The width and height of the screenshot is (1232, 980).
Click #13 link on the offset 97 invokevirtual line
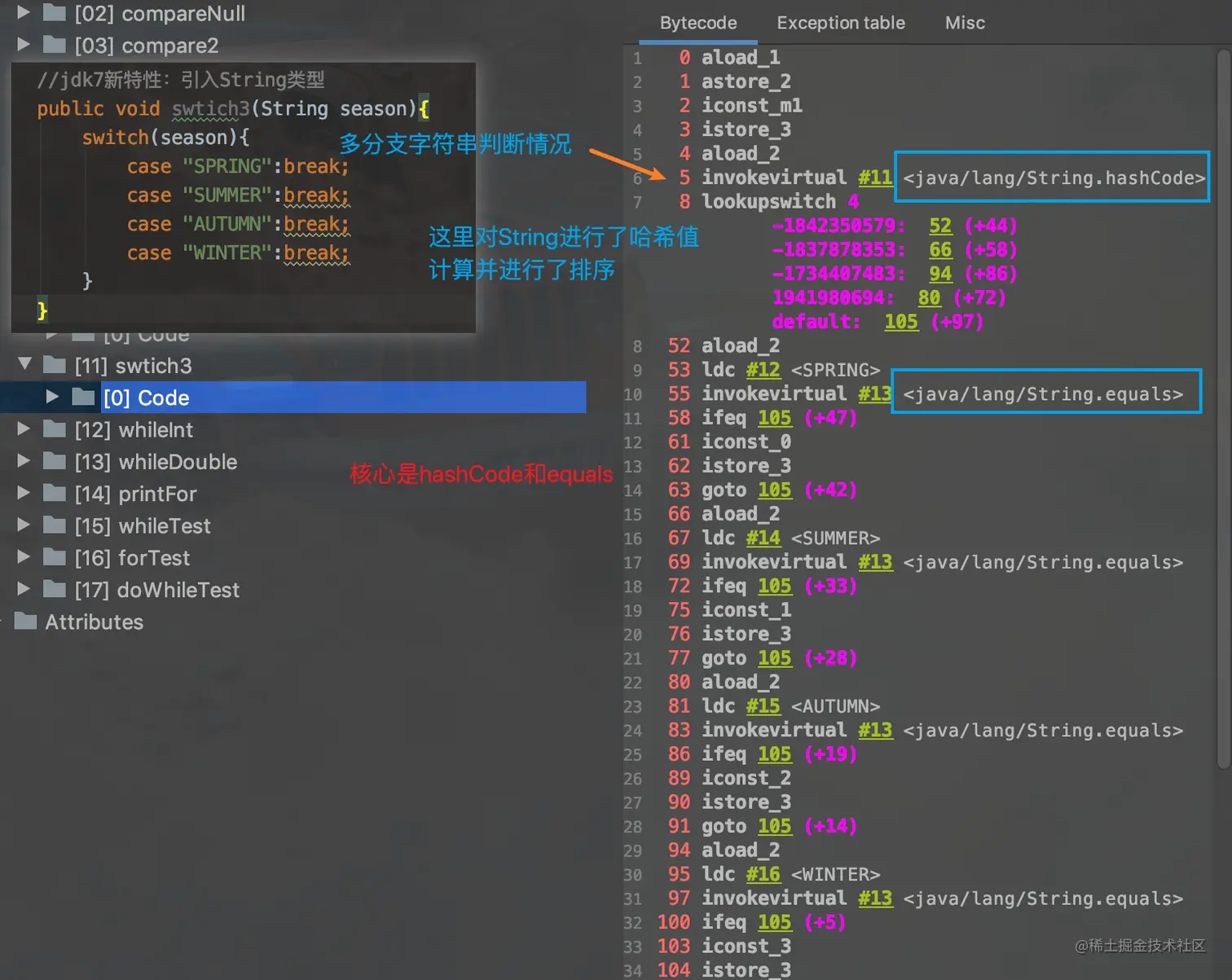point(875,899)
